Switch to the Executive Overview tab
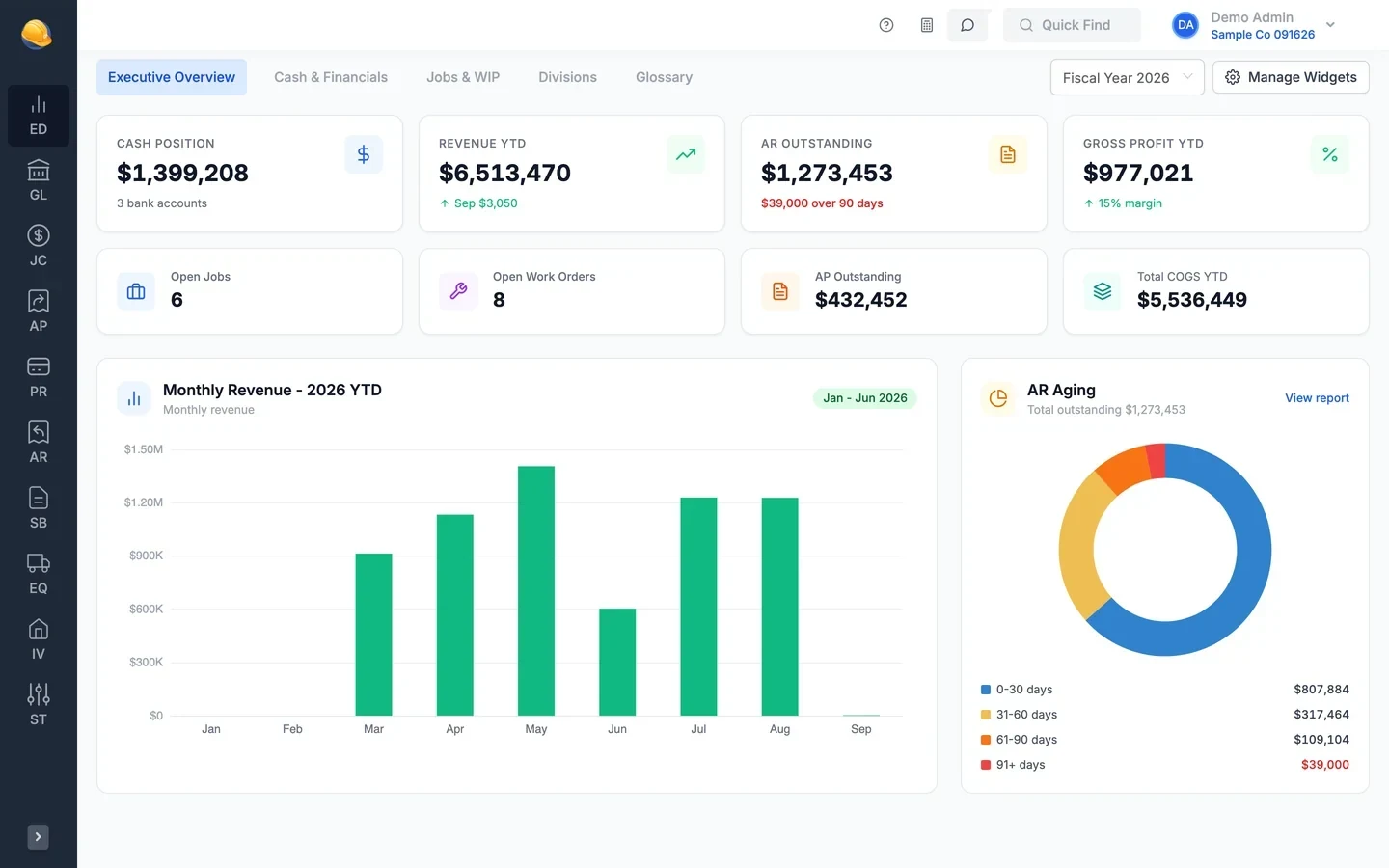 pos(172,77)
